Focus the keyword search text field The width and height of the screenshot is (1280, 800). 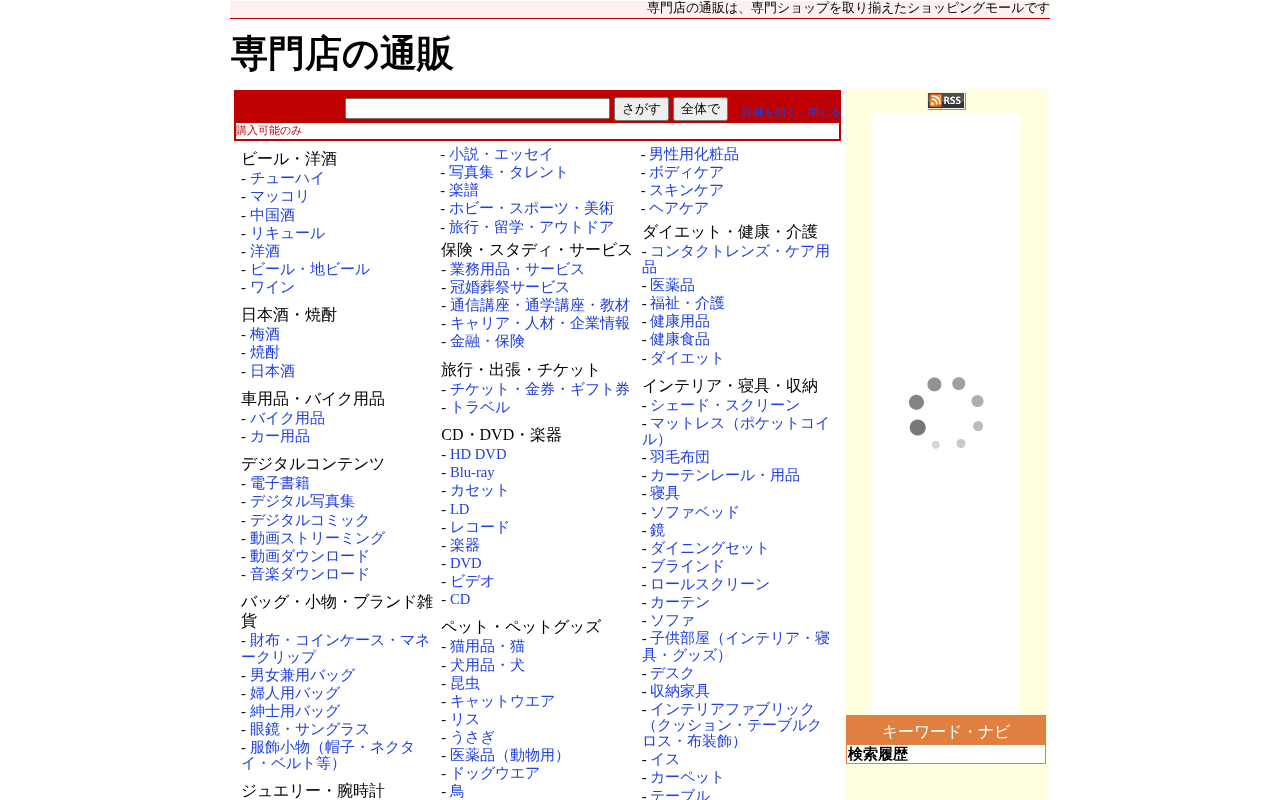[477, 109]
